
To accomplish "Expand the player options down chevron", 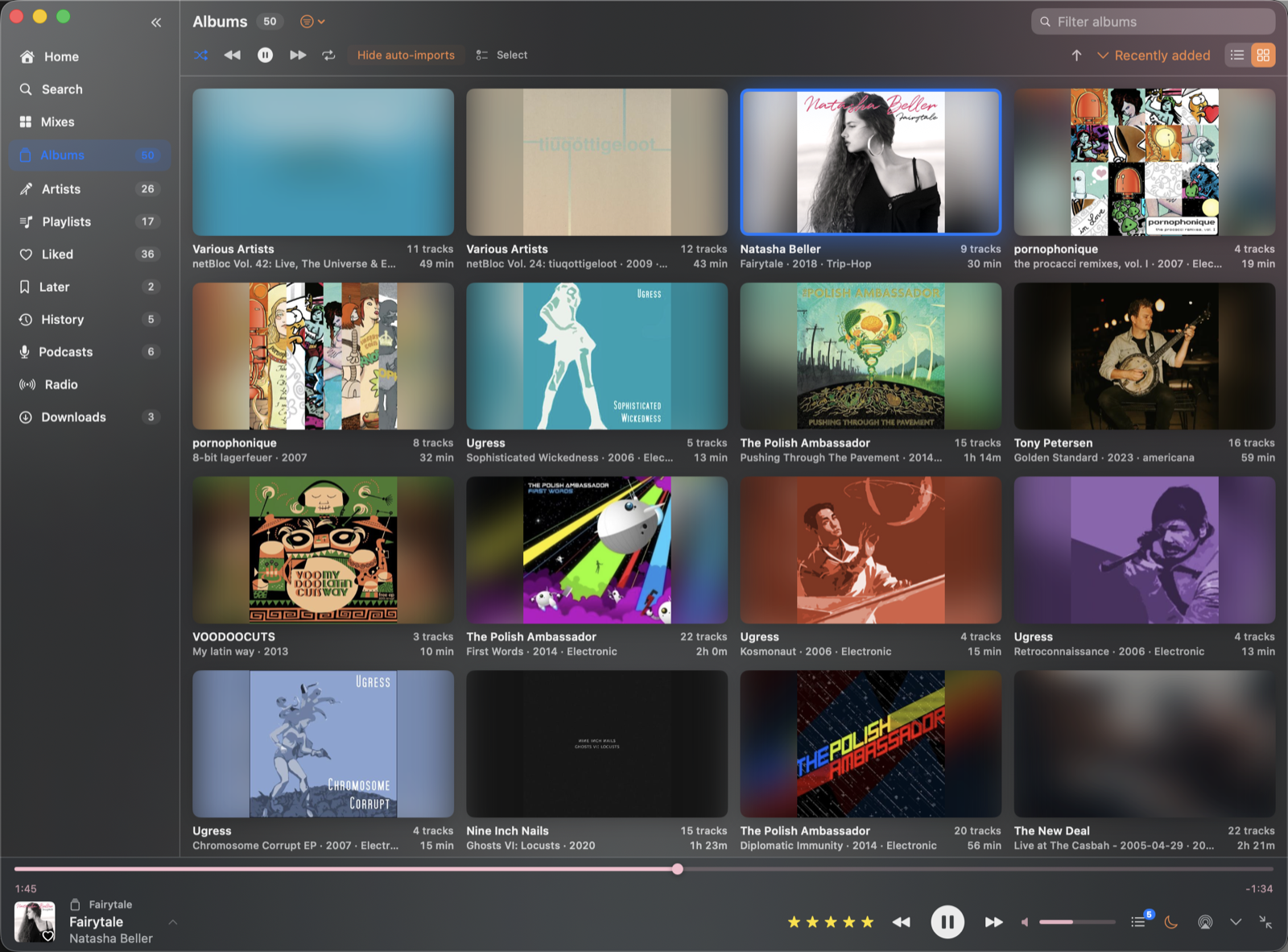I will [x=1236, y=922].
